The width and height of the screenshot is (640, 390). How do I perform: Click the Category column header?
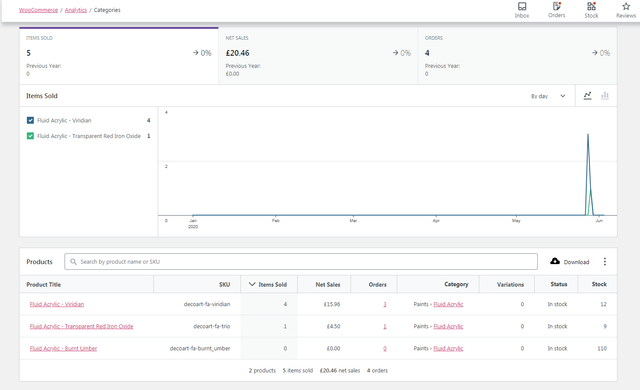pyautogui.click(x=456, y=284)
